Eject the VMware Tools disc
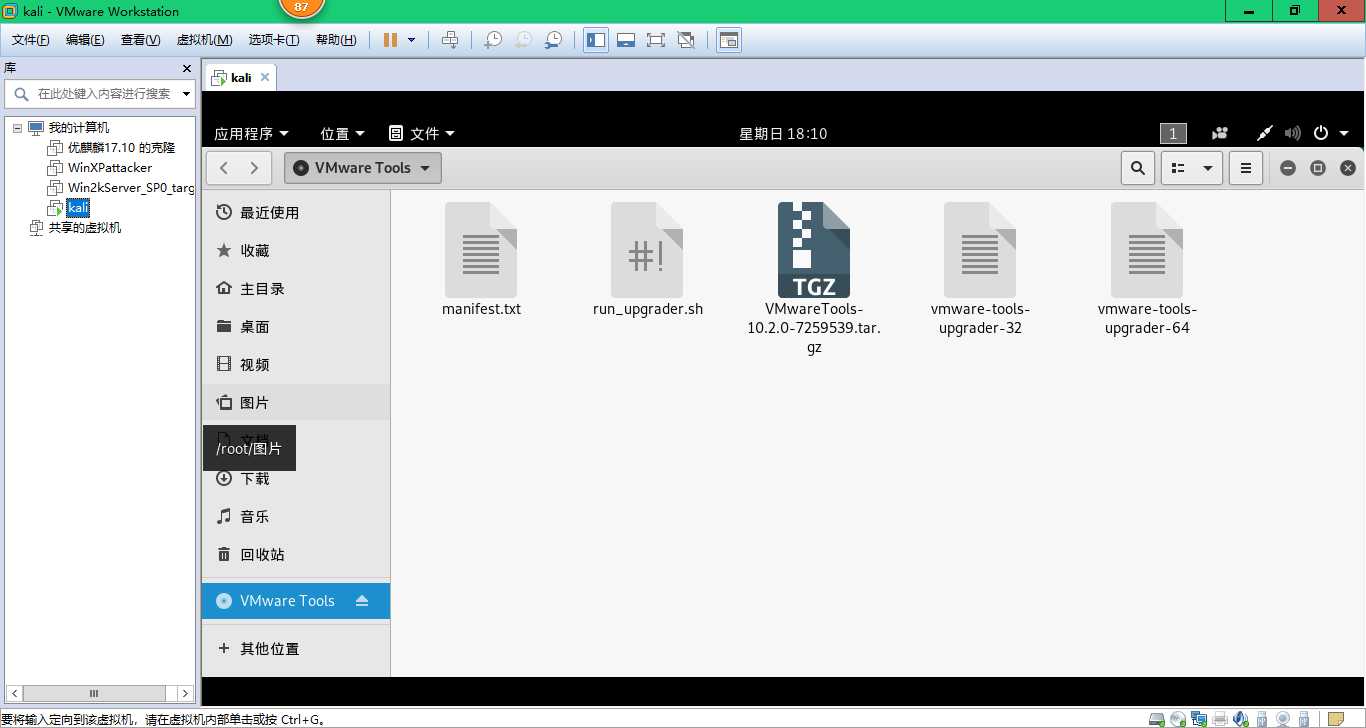 (x=362, y=601)
